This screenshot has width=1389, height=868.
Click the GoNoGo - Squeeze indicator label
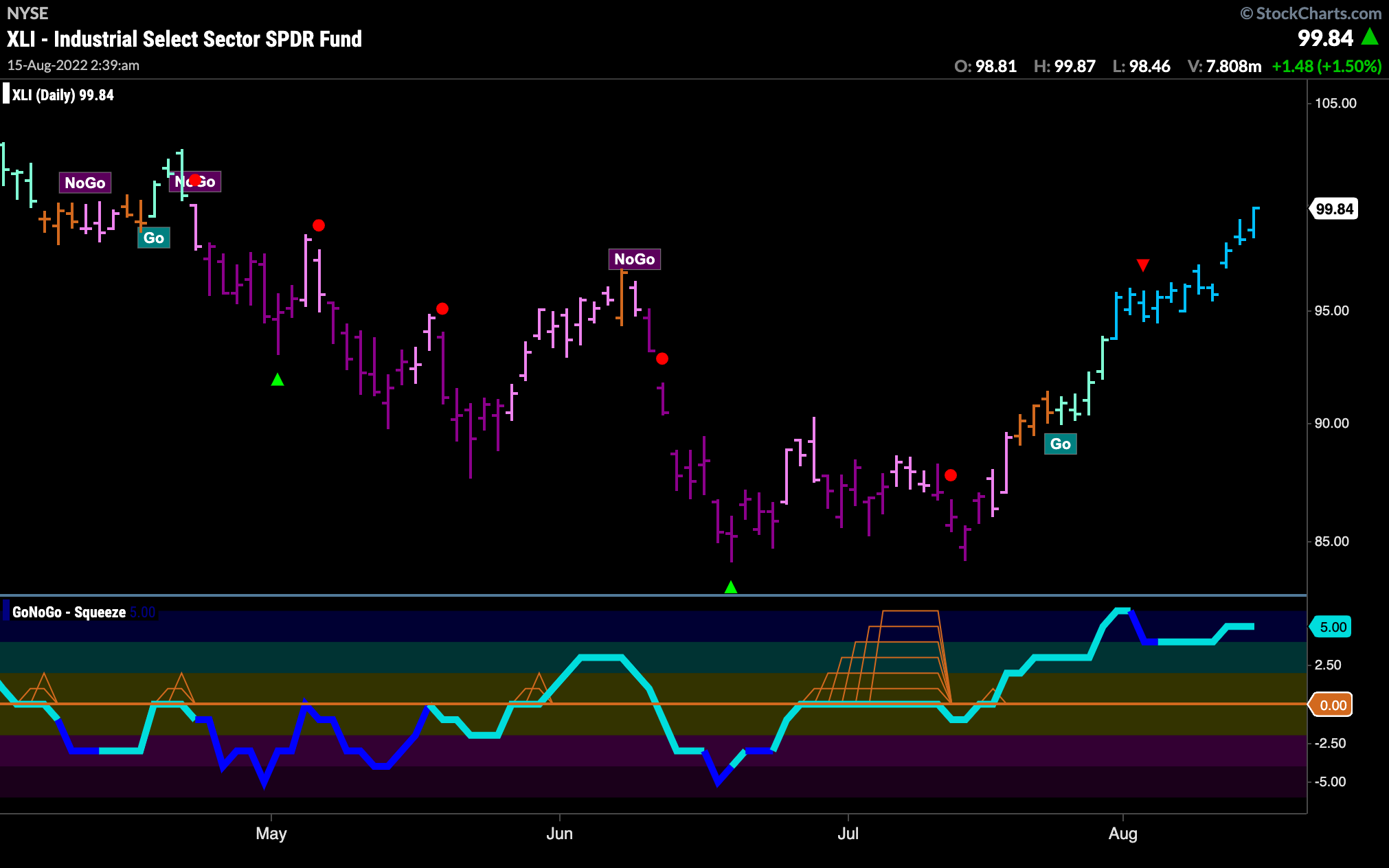click(69, 612)
